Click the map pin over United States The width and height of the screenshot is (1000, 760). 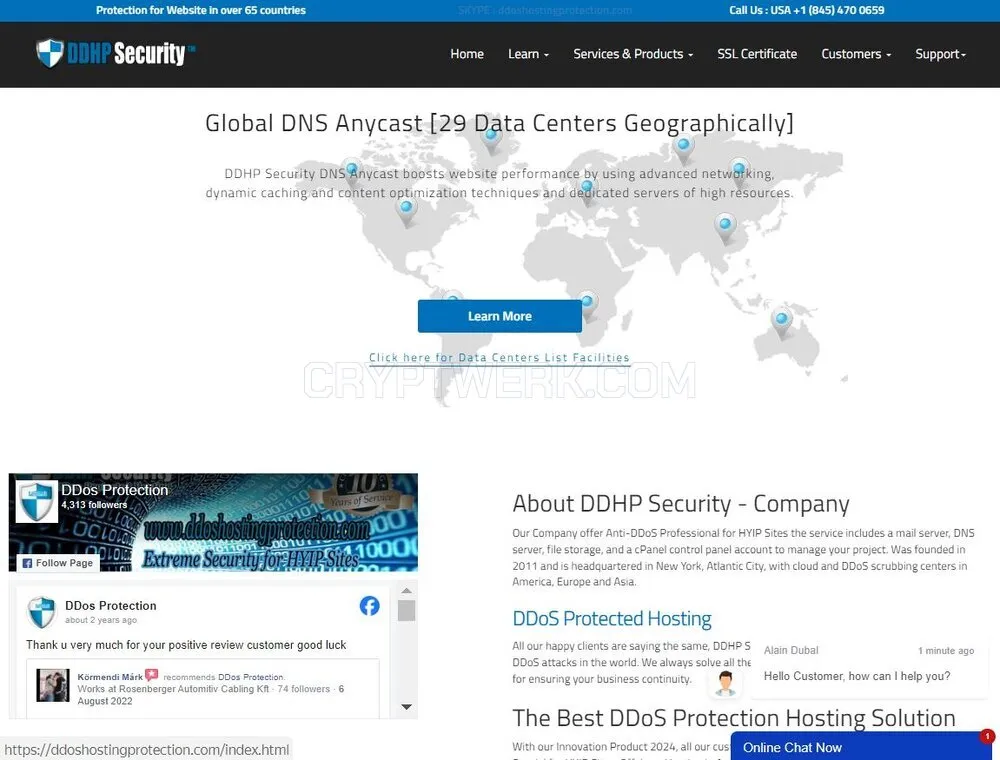(406, 211)
